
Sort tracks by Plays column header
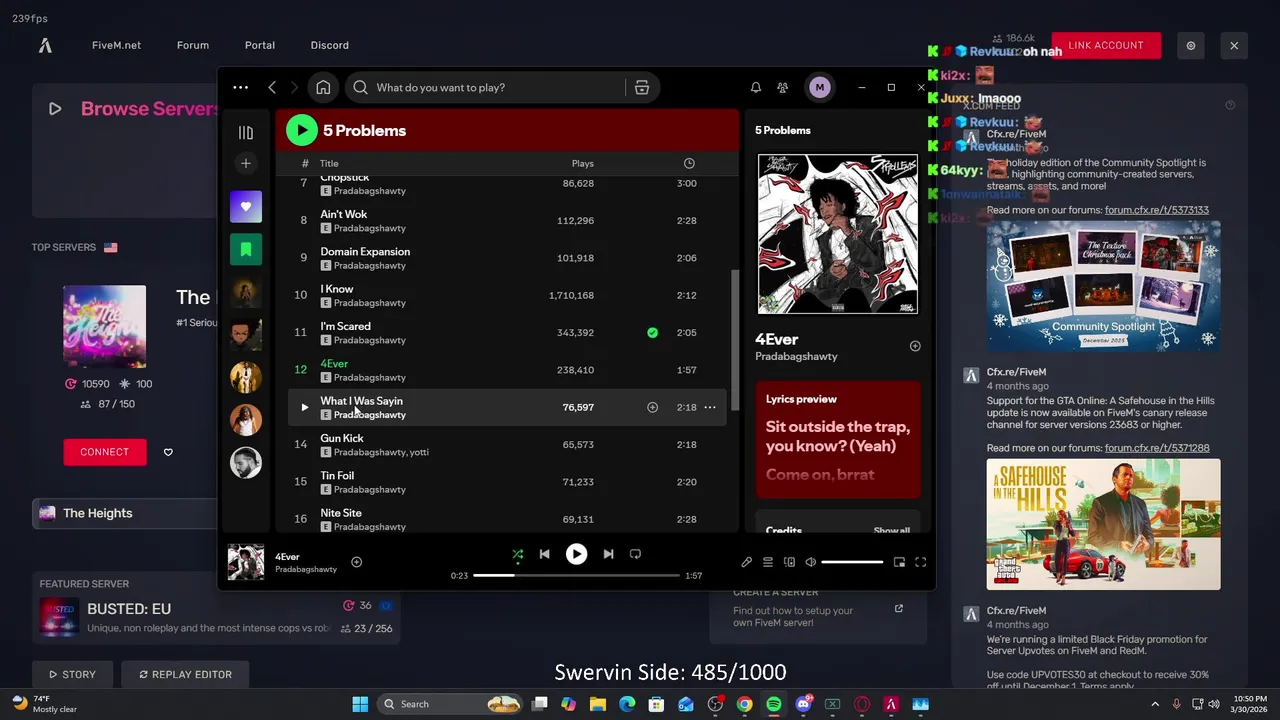(x=582, y=163)
